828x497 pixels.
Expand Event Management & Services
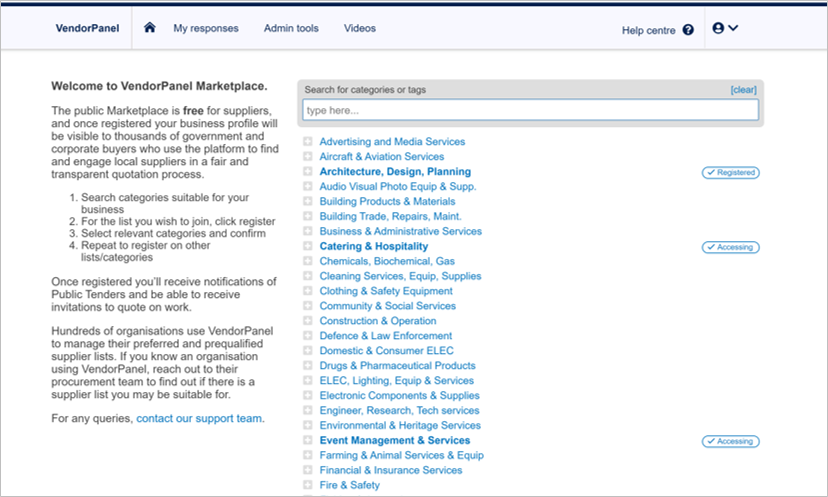(x=308, y=440)
